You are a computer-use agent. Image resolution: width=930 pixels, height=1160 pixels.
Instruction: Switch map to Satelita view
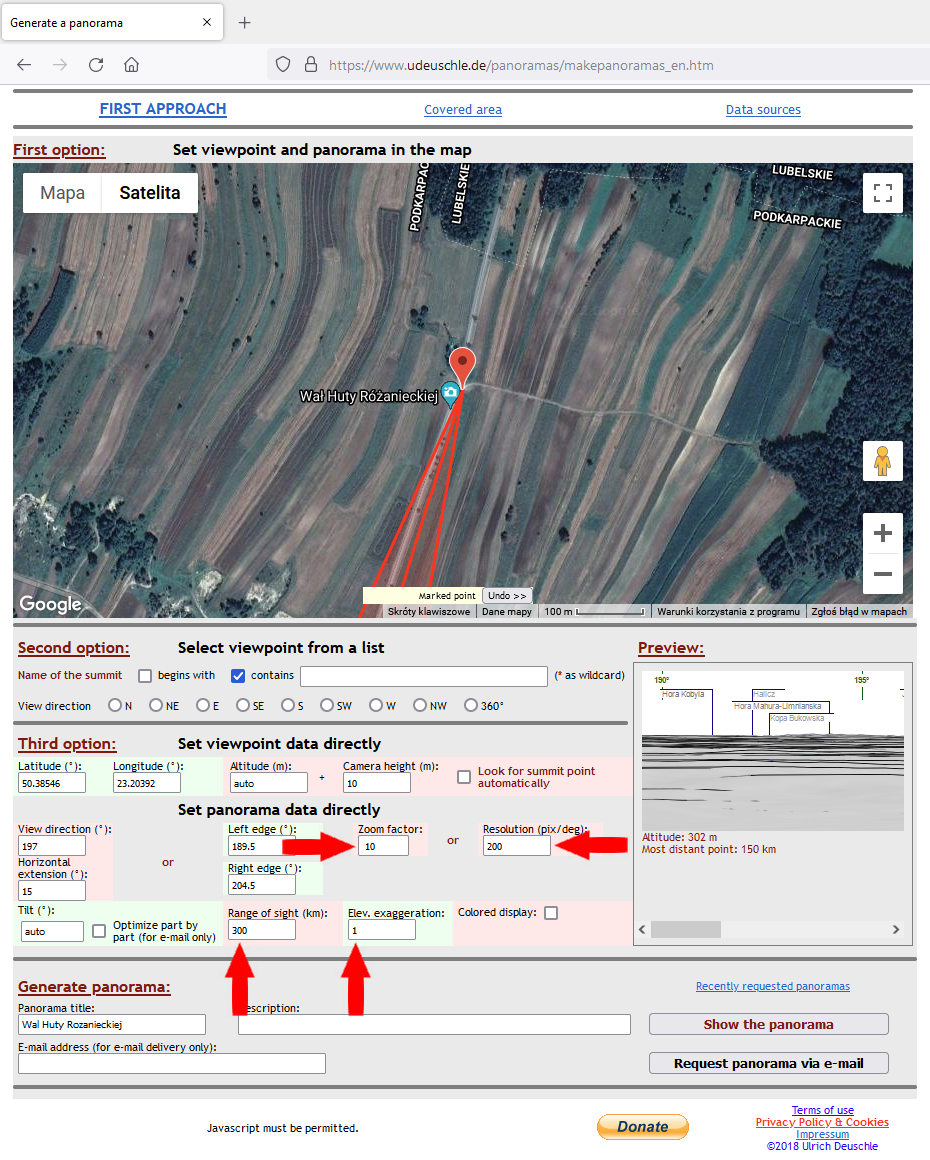pos(150,193)
